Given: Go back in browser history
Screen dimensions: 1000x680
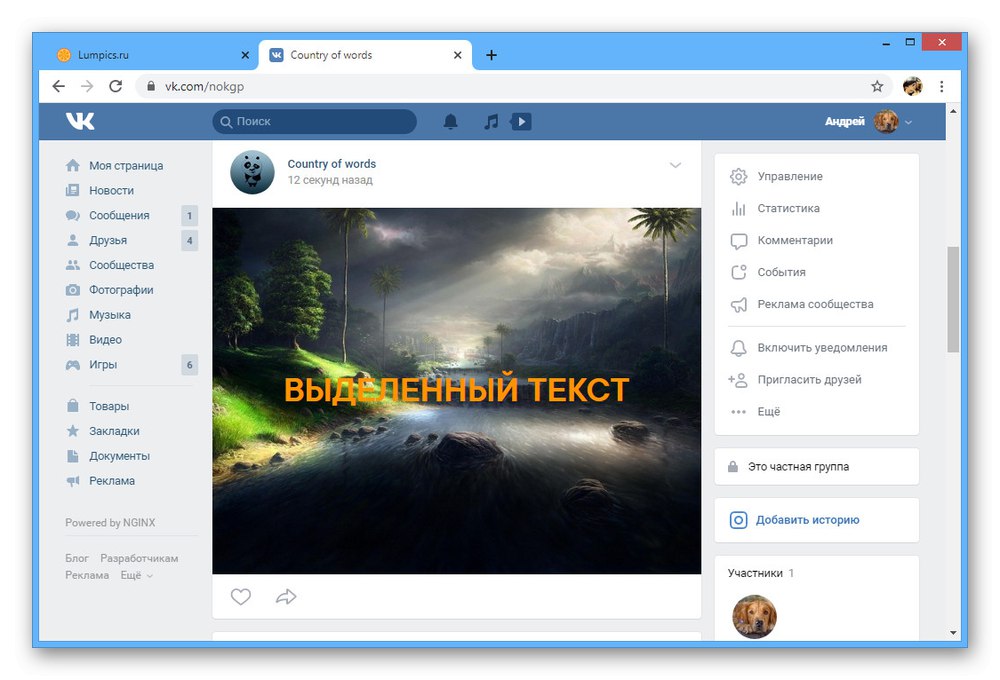Looking at the screenshot, I should pyautogui.click(x=59, y=86).
